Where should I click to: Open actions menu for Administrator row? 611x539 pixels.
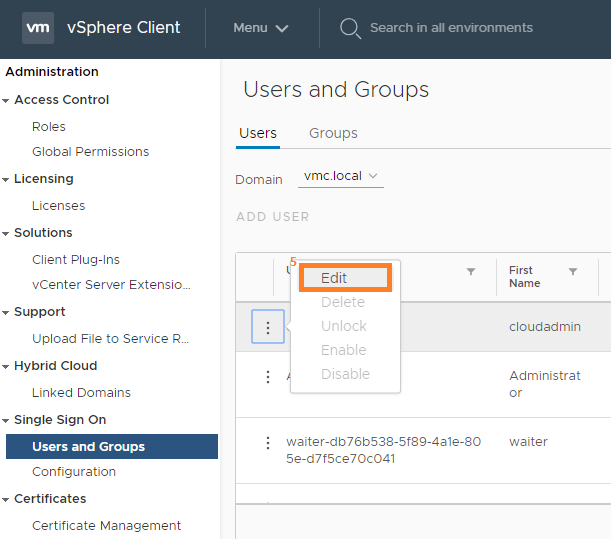pos(268,377)
